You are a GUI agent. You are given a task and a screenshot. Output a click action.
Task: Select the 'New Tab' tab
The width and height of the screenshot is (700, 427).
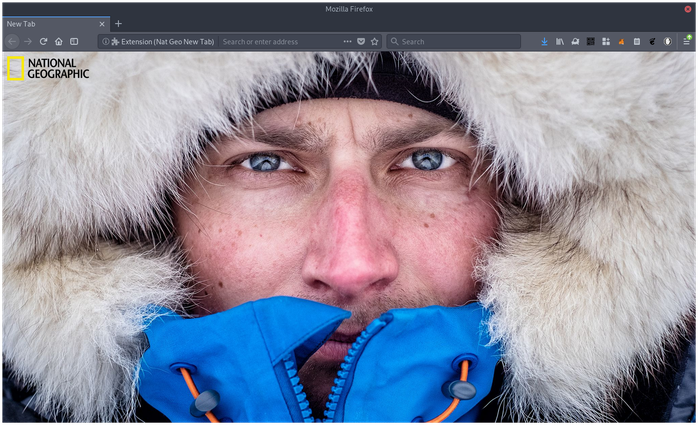(x=56, y=24)
